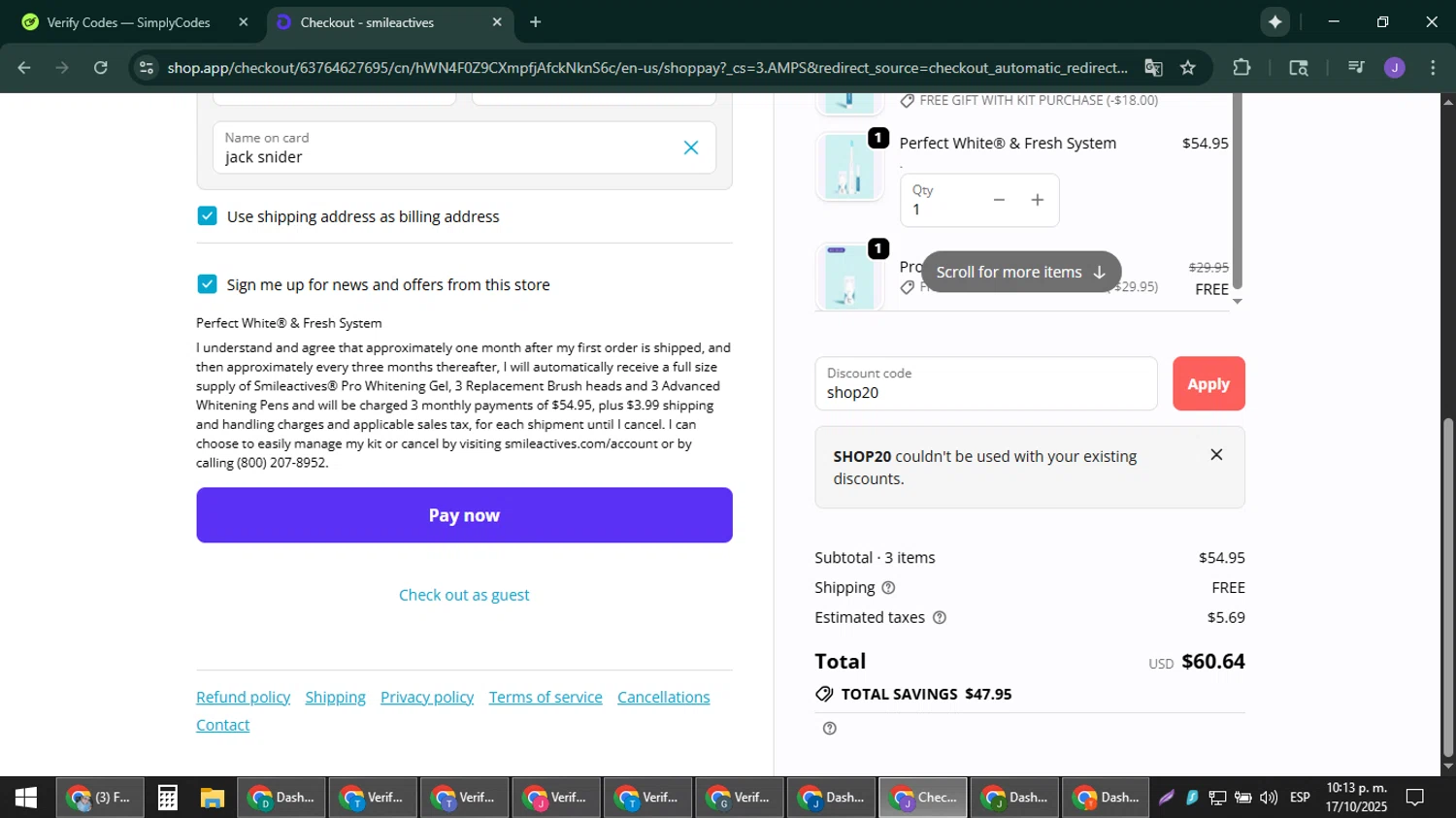The image size is (1456, 818).
Task: Open the notifications center icon
Action: point(1415,798)
